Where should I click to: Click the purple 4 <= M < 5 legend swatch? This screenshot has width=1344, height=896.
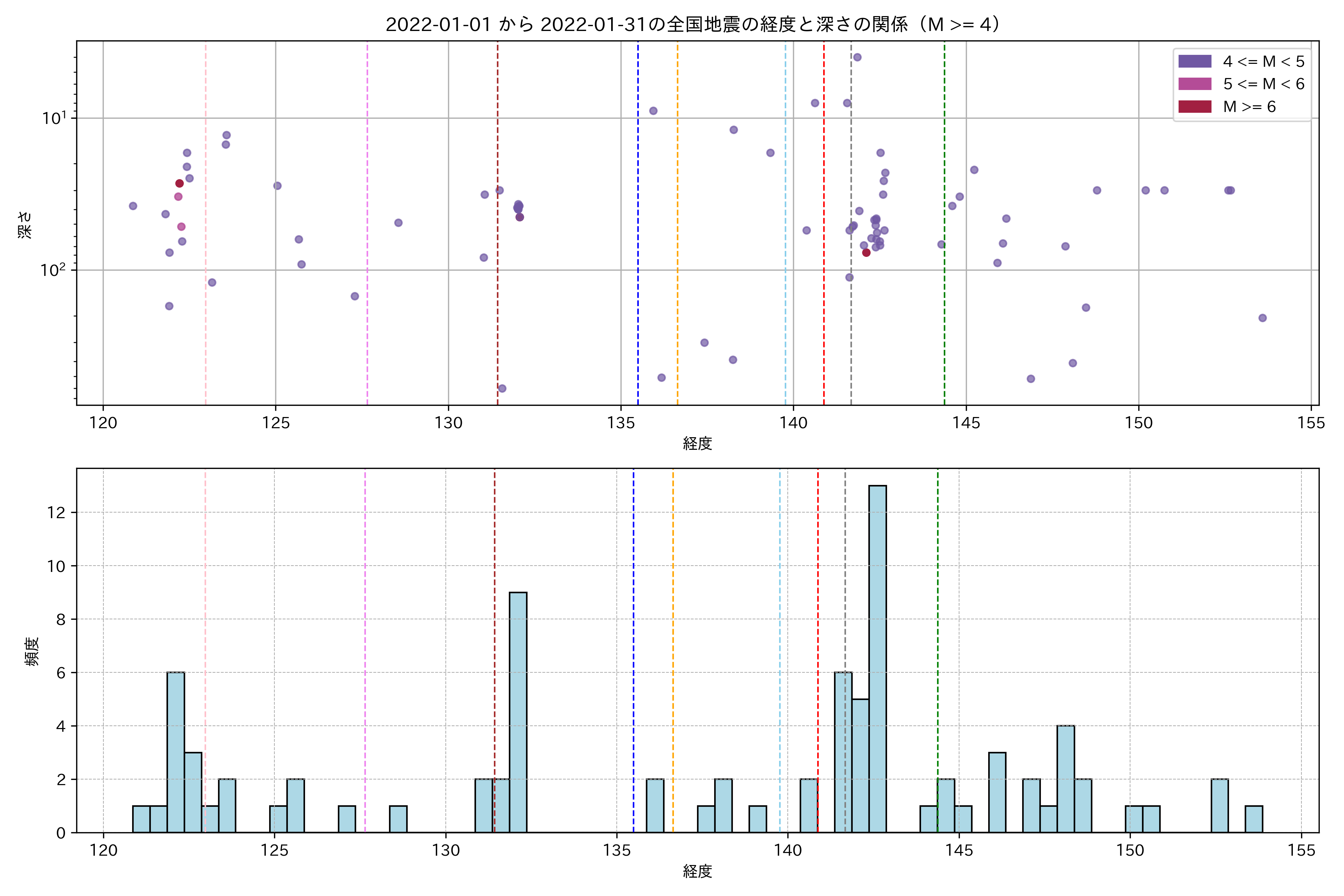click(1194, 61)
